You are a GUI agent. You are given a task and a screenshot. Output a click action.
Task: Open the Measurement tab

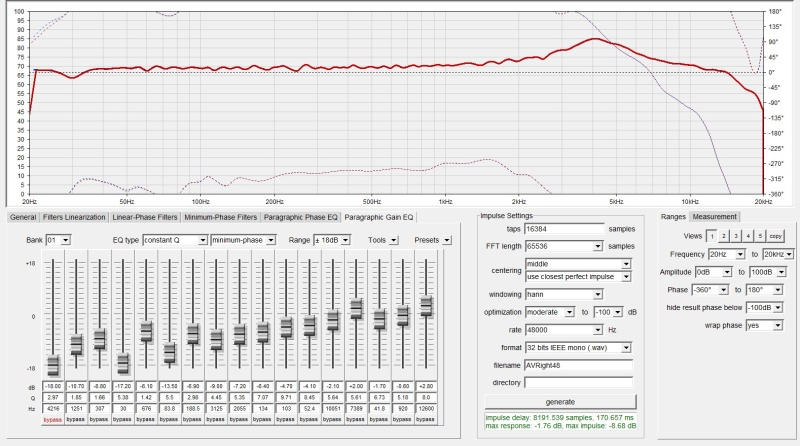[x=716, y=217]
